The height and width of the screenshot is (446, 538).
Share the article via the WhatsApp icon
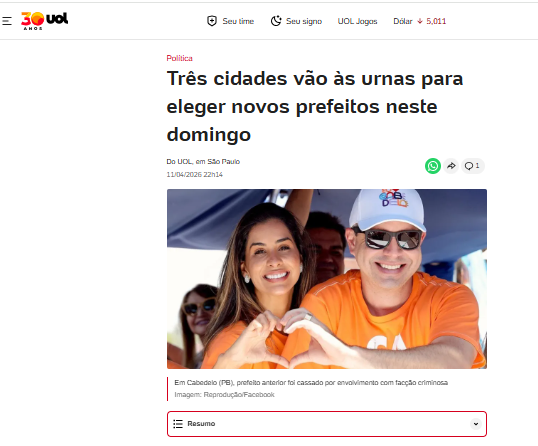point(433,166)
